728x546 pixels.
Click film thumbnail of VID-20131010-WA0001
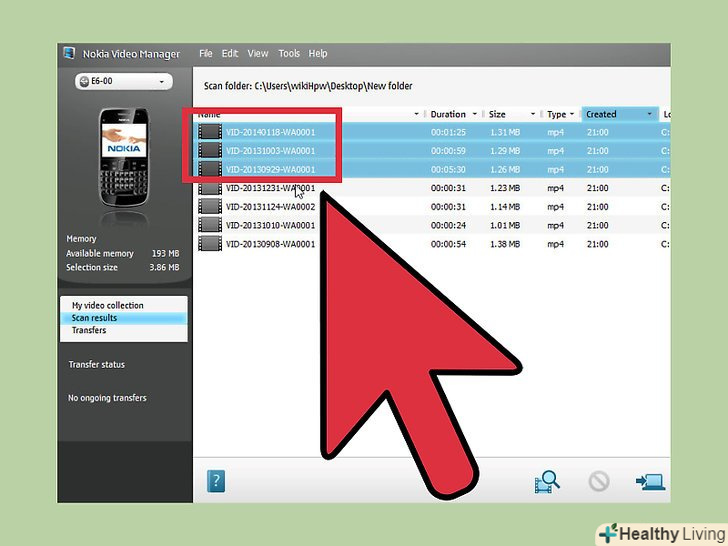[x=210, y=225]
